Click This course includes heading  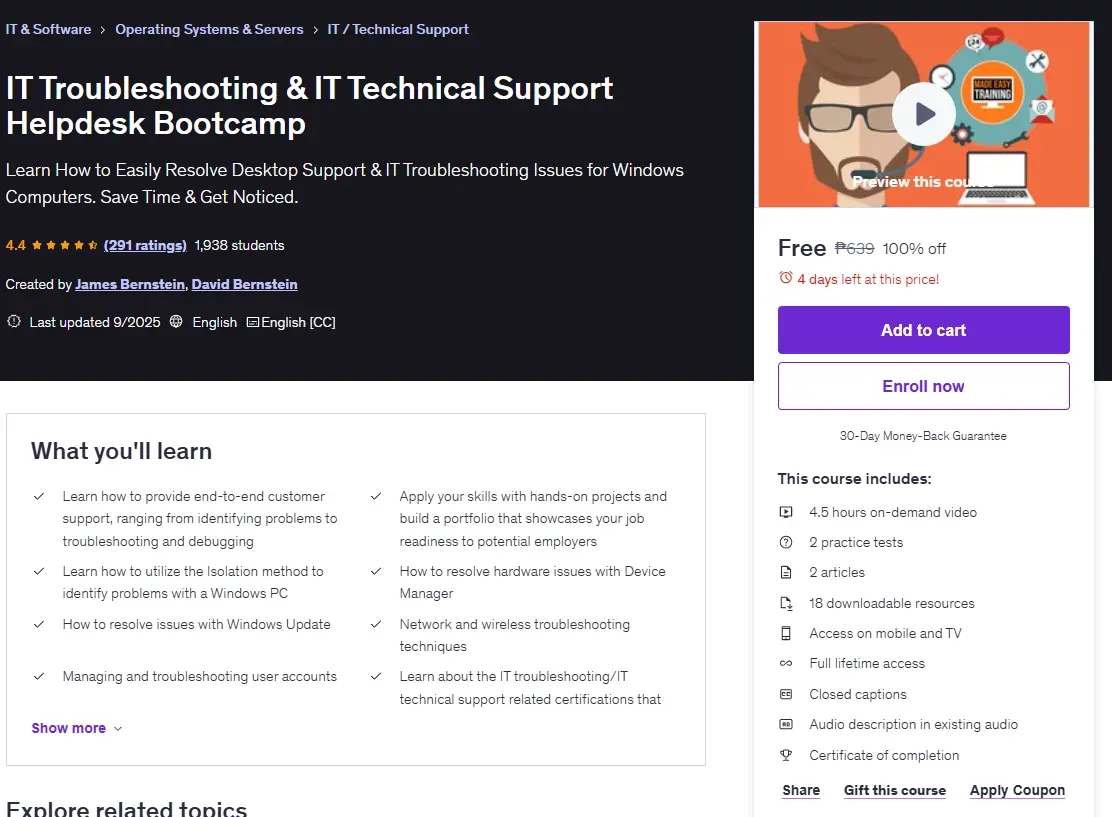tap(855, 479)
